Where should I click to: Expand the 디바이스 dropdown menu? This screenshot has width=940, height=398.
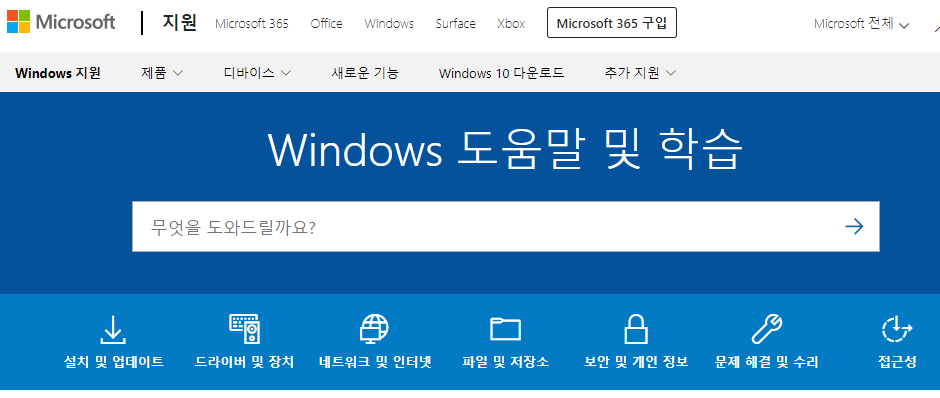pos(258,73)
